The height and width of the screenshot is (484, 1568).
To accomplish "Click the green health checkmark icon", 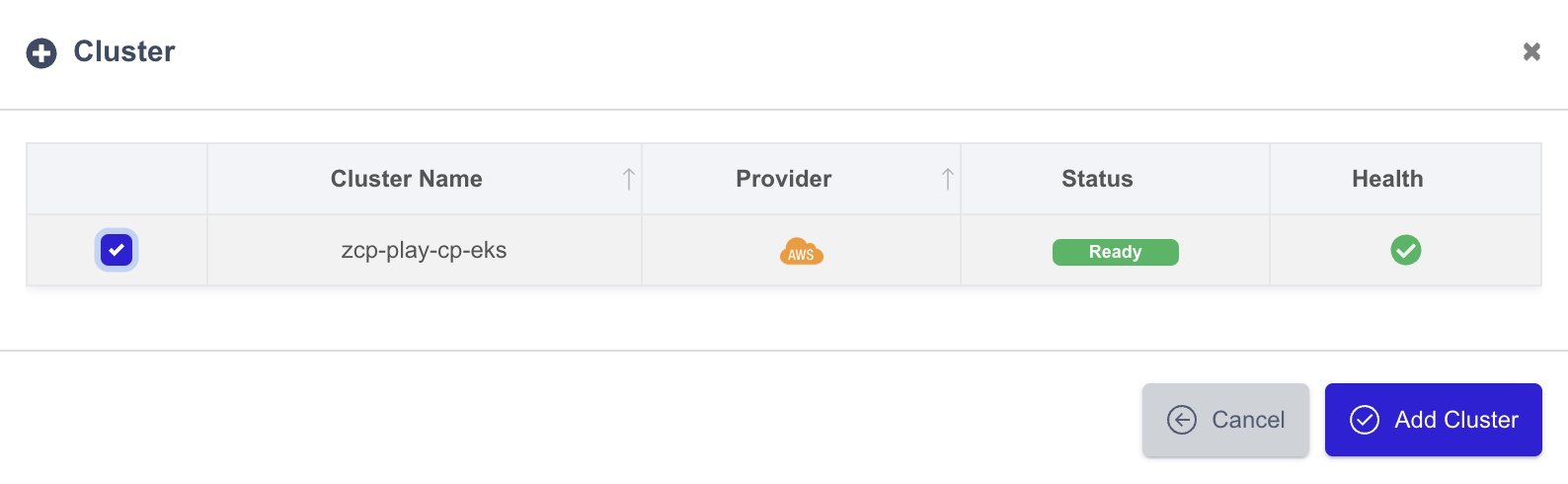I will coord(1406,251).
